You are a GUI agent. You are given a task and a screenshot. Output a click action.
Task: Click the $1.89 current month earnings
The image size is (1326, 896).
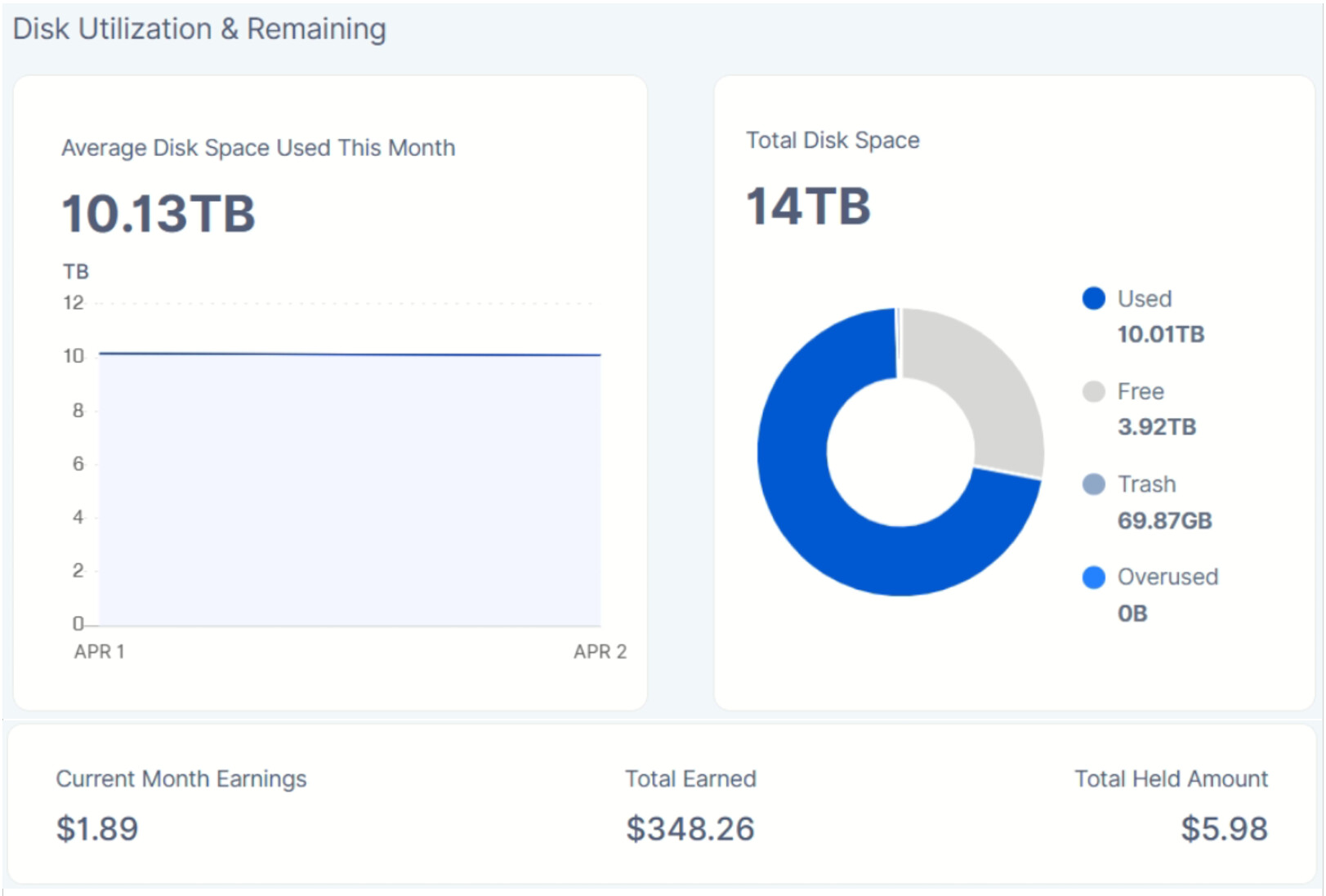[97, 829]
